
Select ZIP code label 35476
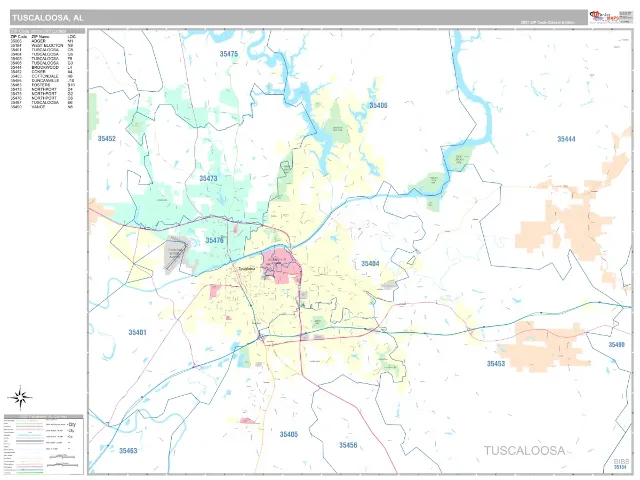214,240
